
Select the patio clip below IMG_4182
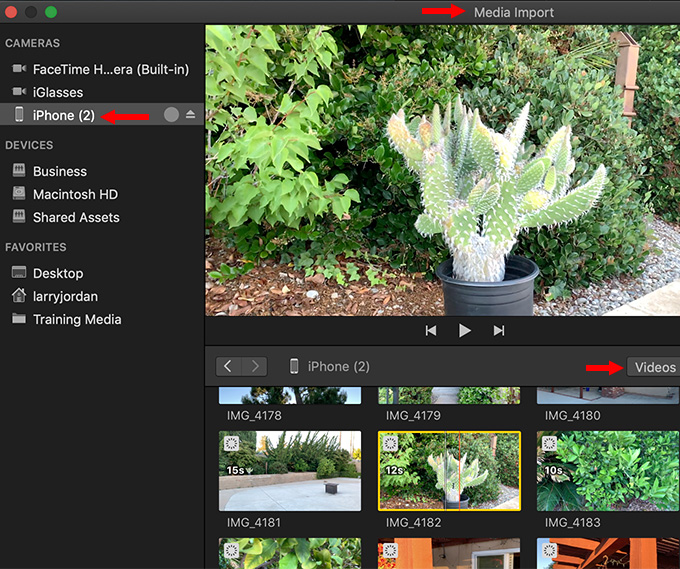pos(449,553)
